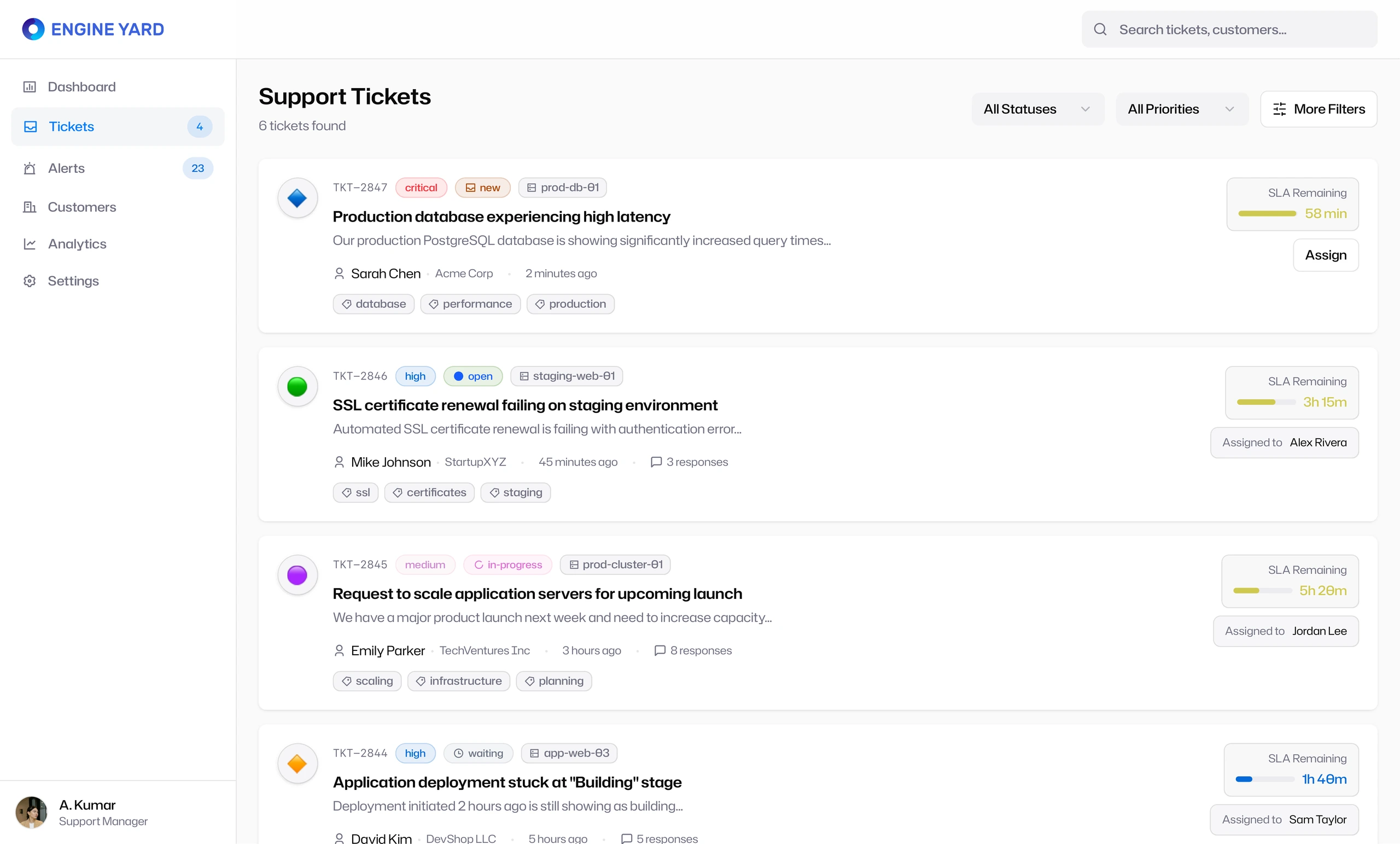Viewport: 1400px width, 844px height.
Task: Click the search magnifier icon
Action: pyautogui.click(x=1100, y=29)
